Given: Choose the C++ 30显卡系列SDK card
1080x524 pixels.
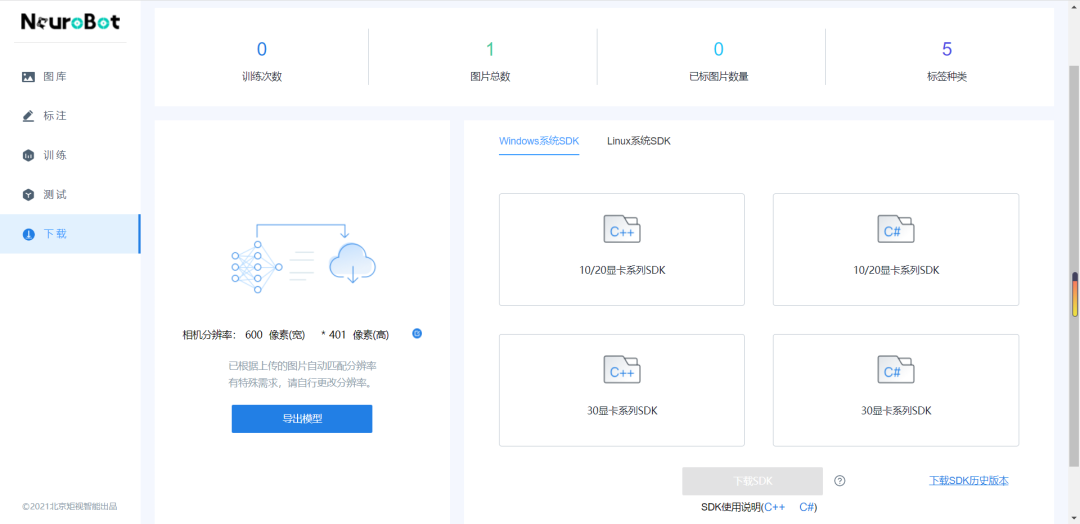Looking at the screenshot, I should click(x=621, y=390).
